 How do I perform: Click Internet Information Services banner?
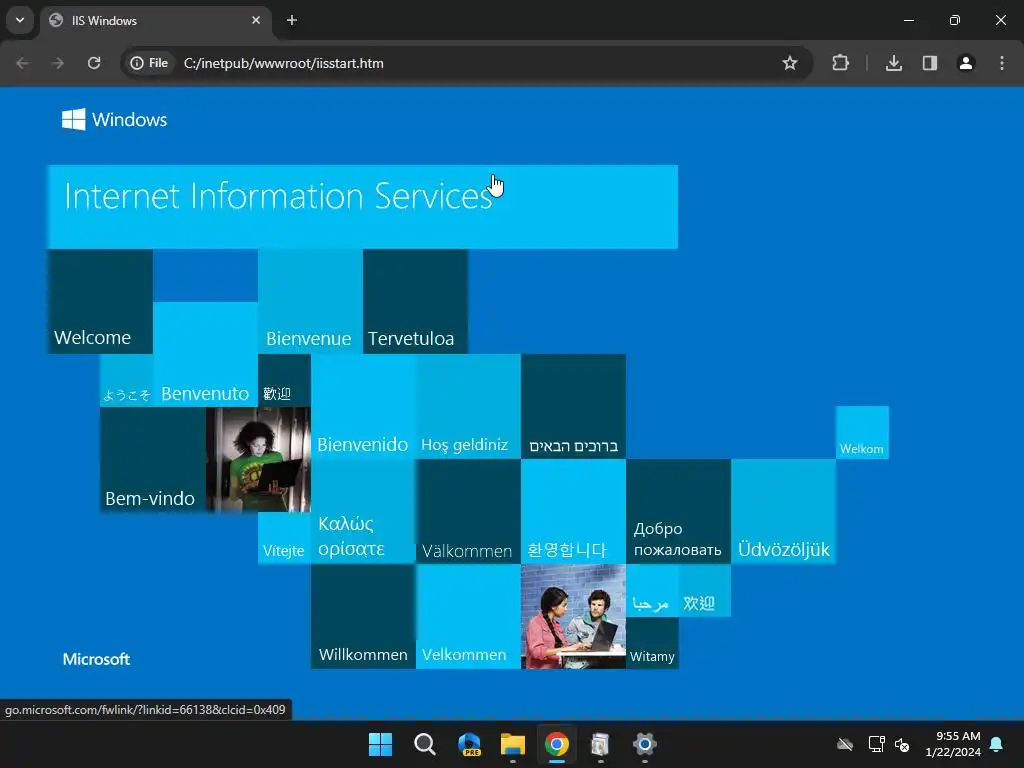point(362,206)
